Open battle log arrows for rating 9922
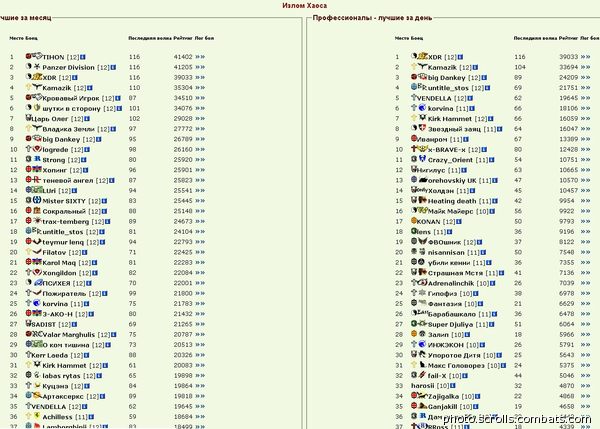 tap(585, 211)
